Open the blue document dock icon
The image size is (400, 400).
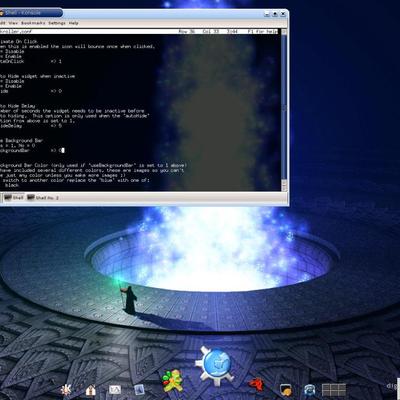point(139,389)
